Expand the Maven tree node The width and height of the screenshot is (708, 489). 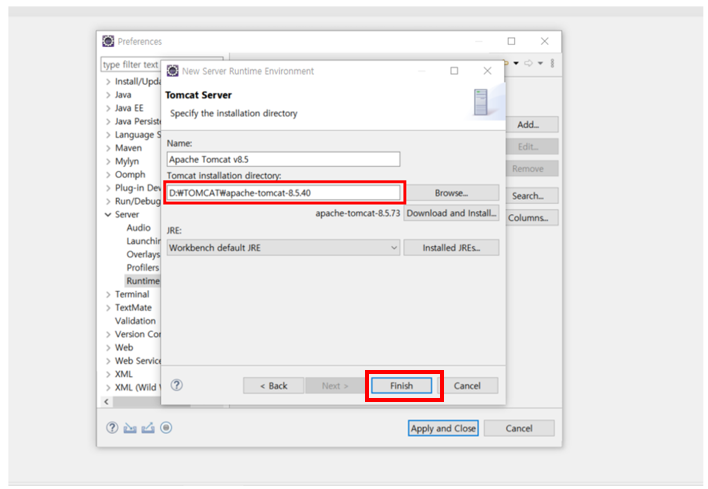tap(108, 148)
